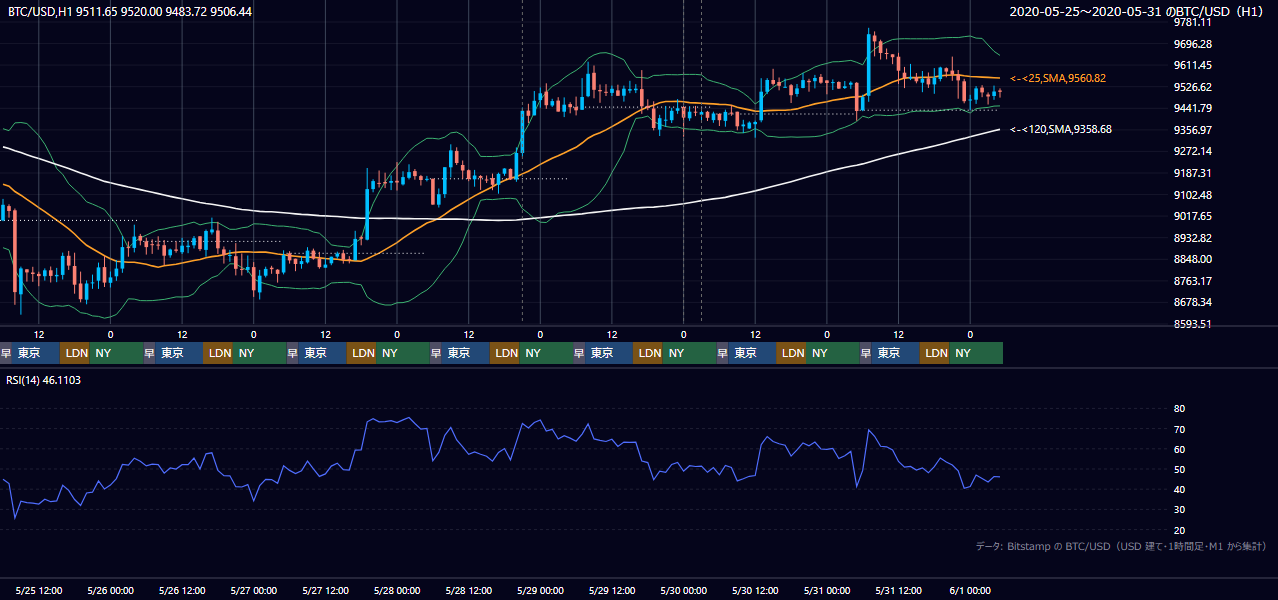The image size is (1278, 600).
Task: Click price axis label 9781.11
Action: [x=1193, y=23]
